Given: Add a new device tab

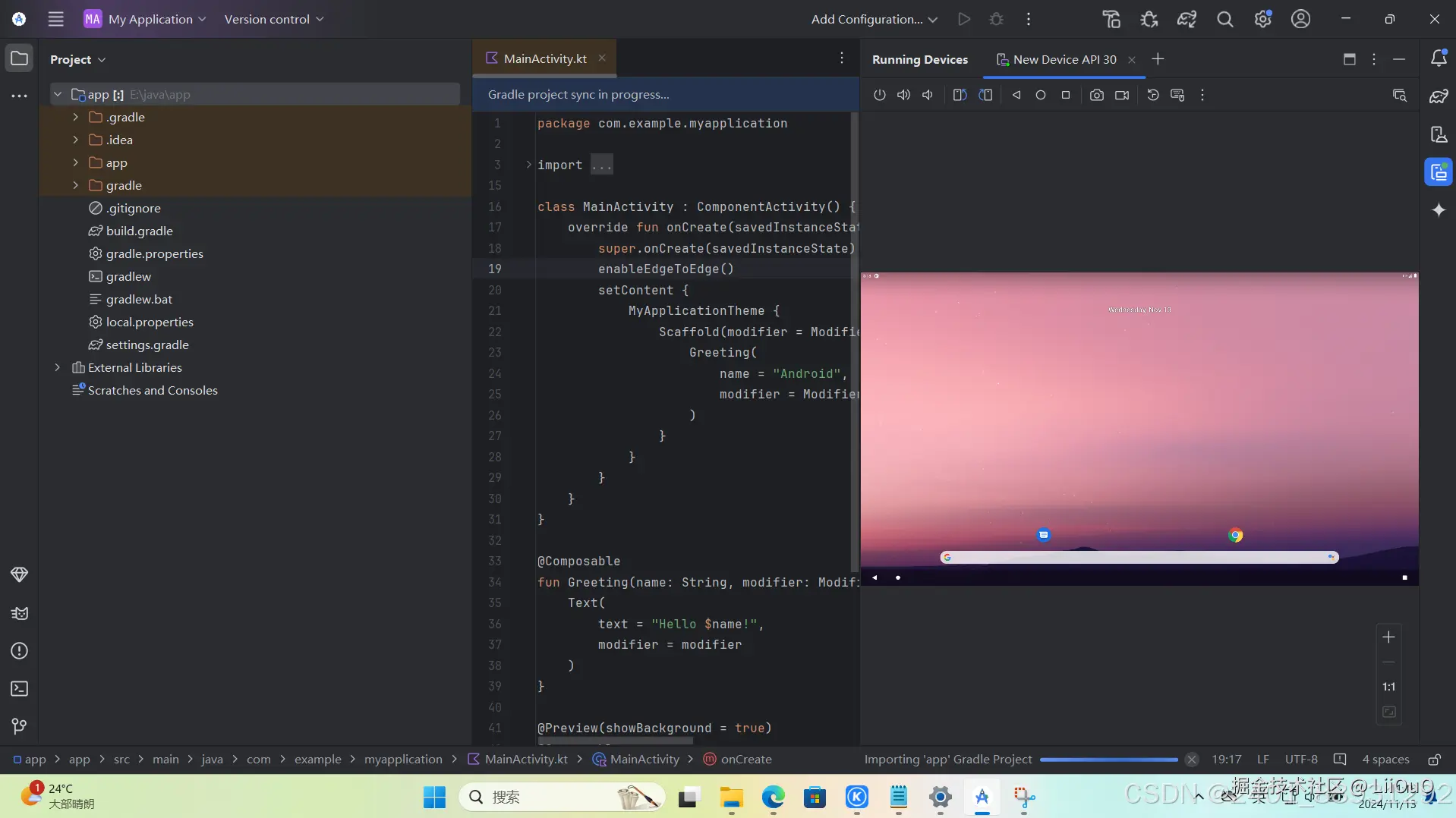Looking at the screenshot, I should (1158, 59).
